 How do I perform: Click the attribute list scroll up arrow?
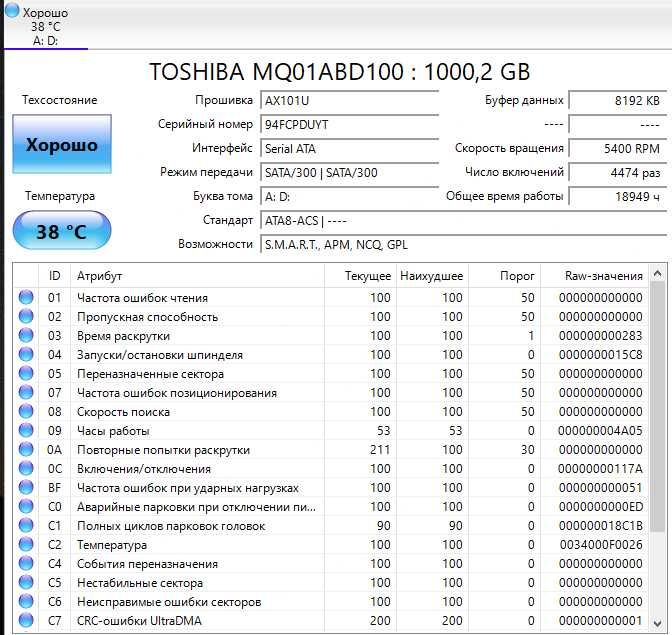click(658, 273)
